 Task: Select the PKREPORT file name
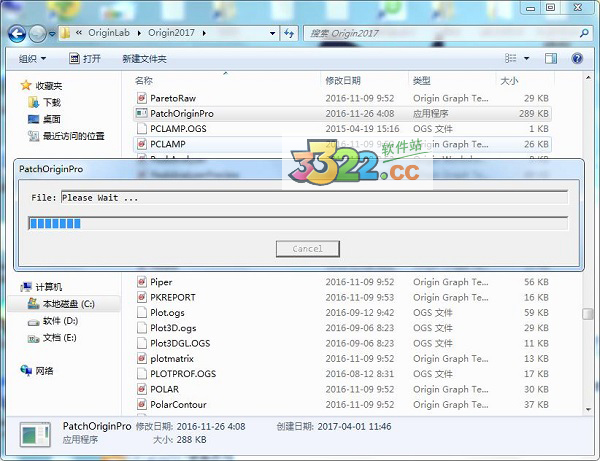(x=173, y=297)
